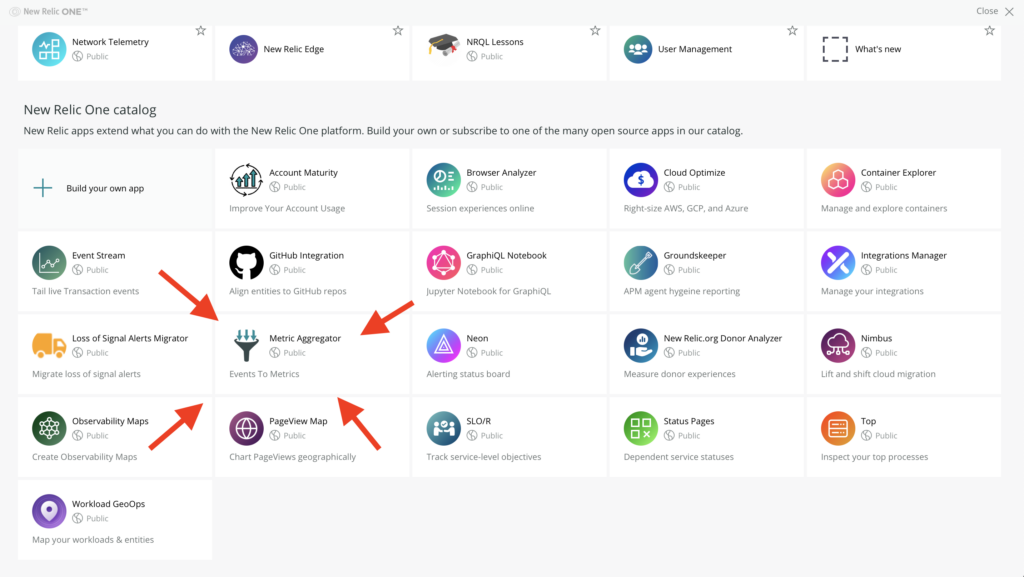Click the Event Stream app icon
The width and height of the screenshot is (1024, 577).
[49, 262]
